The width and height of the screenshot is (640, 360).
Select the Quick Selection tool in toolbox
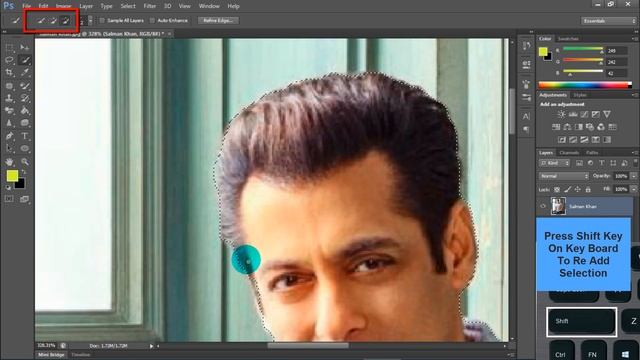[x=24, y=60]
